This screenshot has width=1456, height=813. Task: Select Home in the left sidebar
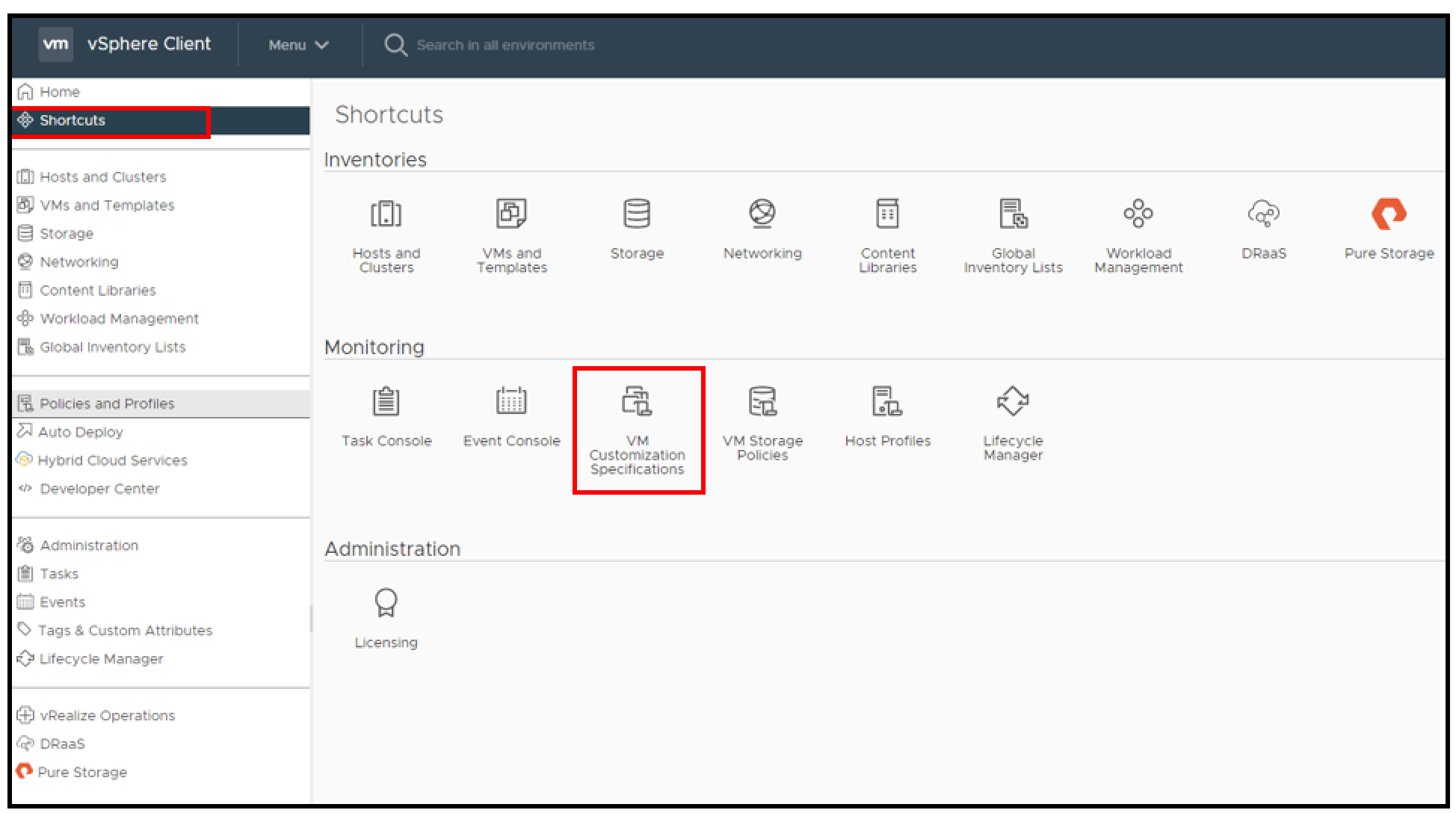60,91
